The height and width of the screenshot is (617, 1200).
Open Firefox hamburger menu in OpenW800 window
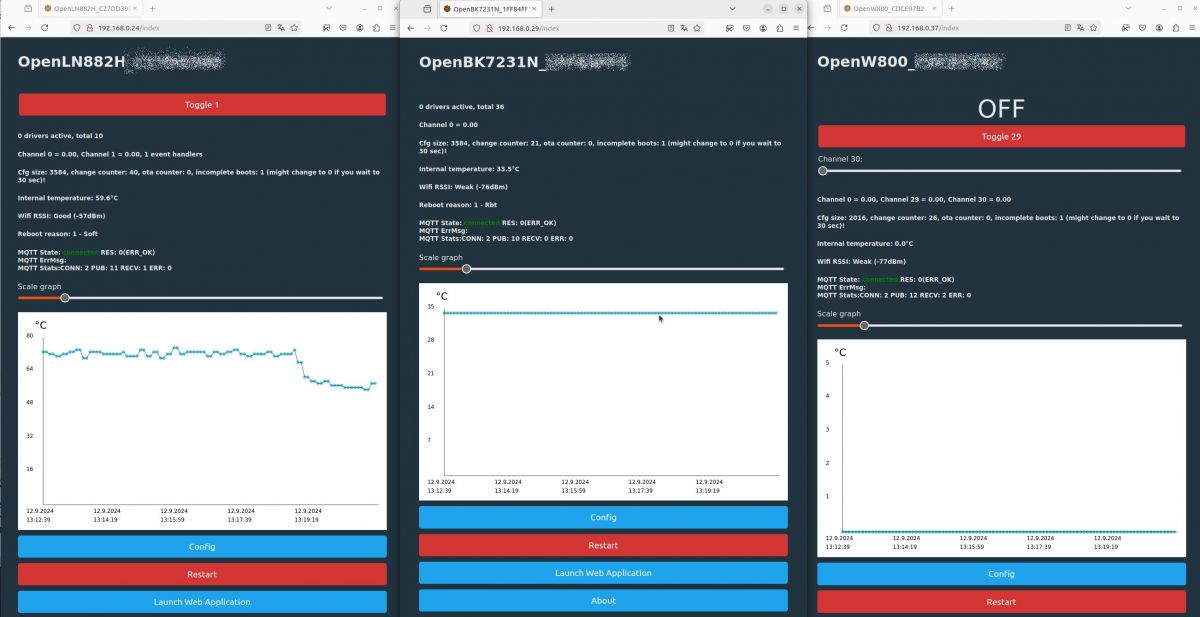coord(1192,28)
